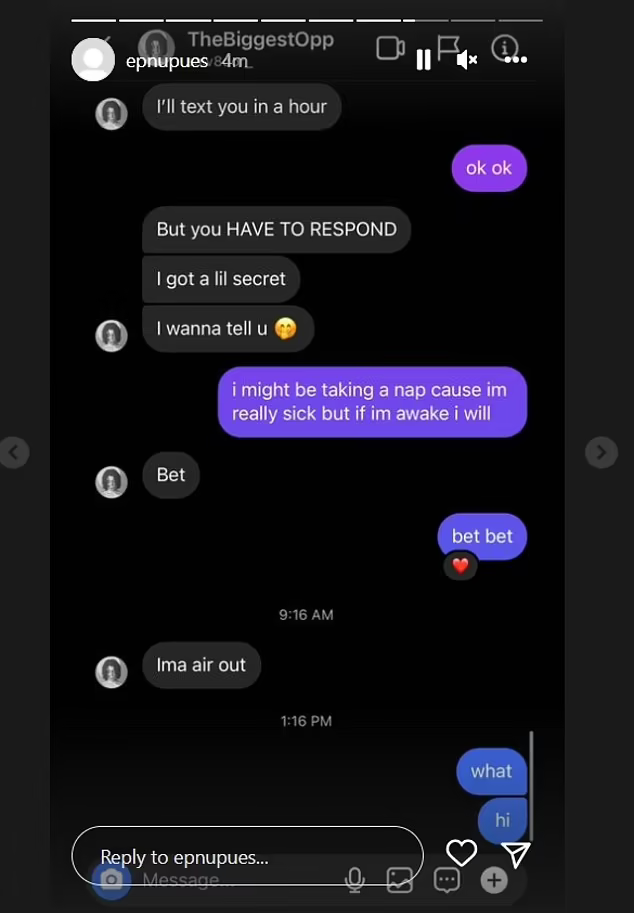Image resolution: width=634 pixels, height=913 pixels.
Task: Open the image gallery icon
Action: tap(400, 879)
